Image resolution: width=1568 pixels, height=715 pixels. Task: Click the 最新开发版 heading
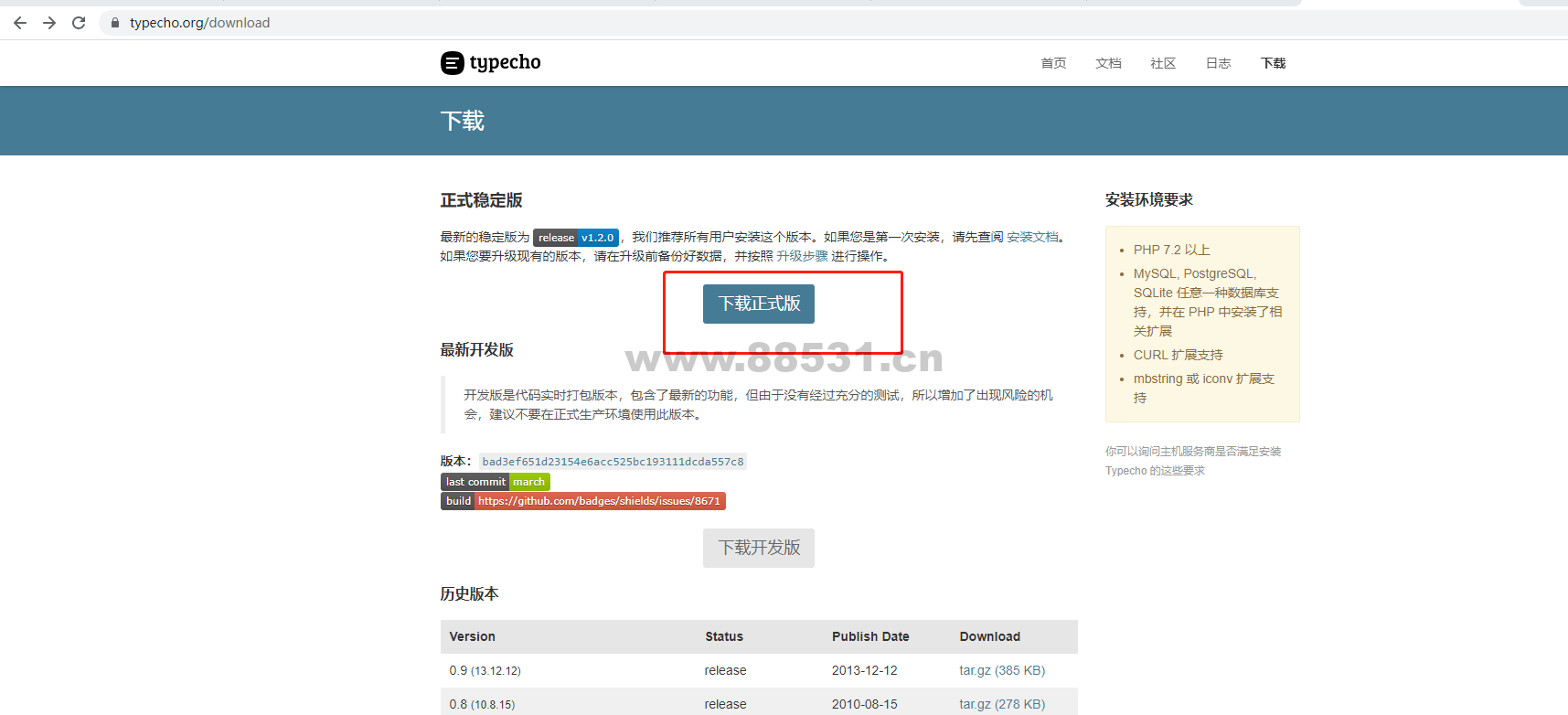(476, 350)
